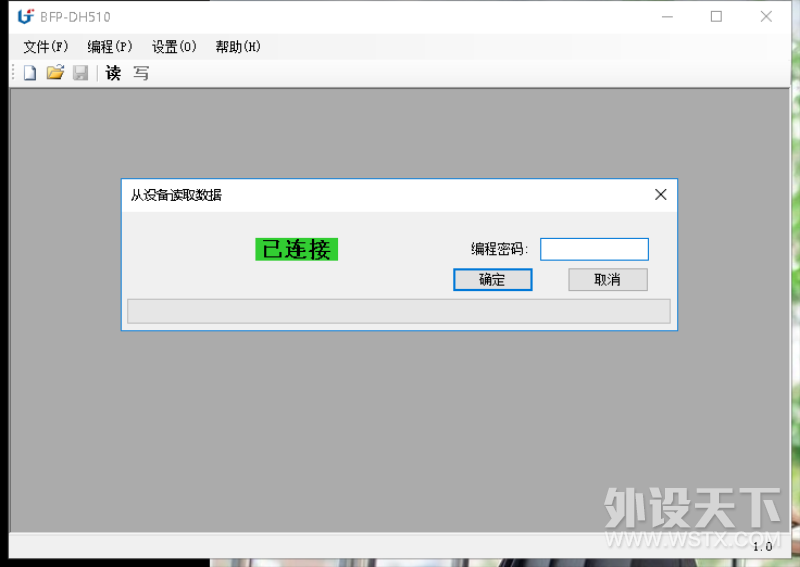Close the 从设备读取数据 dialog
This screenshot has height=567, width=800.
tap(661, 194)
